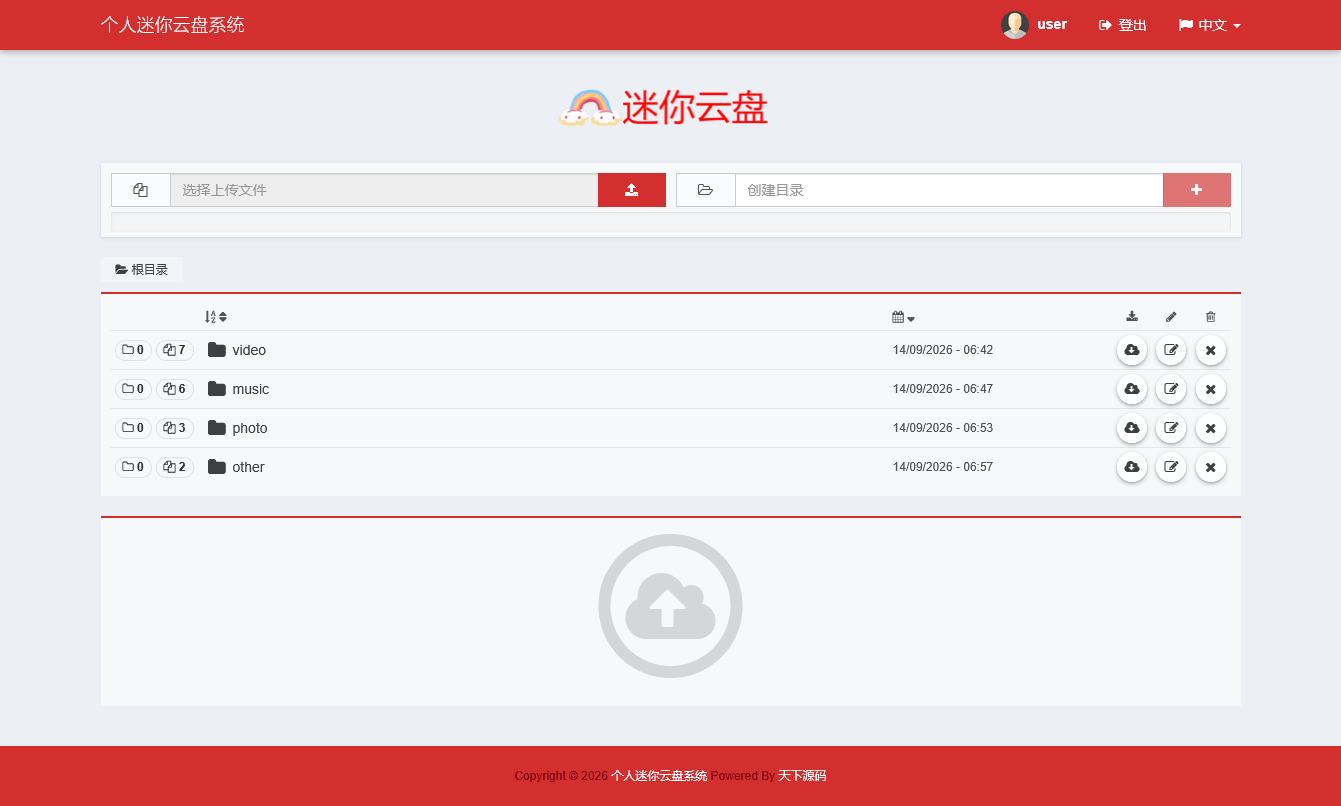Focus the 创建目录 input field
Image resolution: width=1341 pixels, height=806 pixels.
click(949, 190)
